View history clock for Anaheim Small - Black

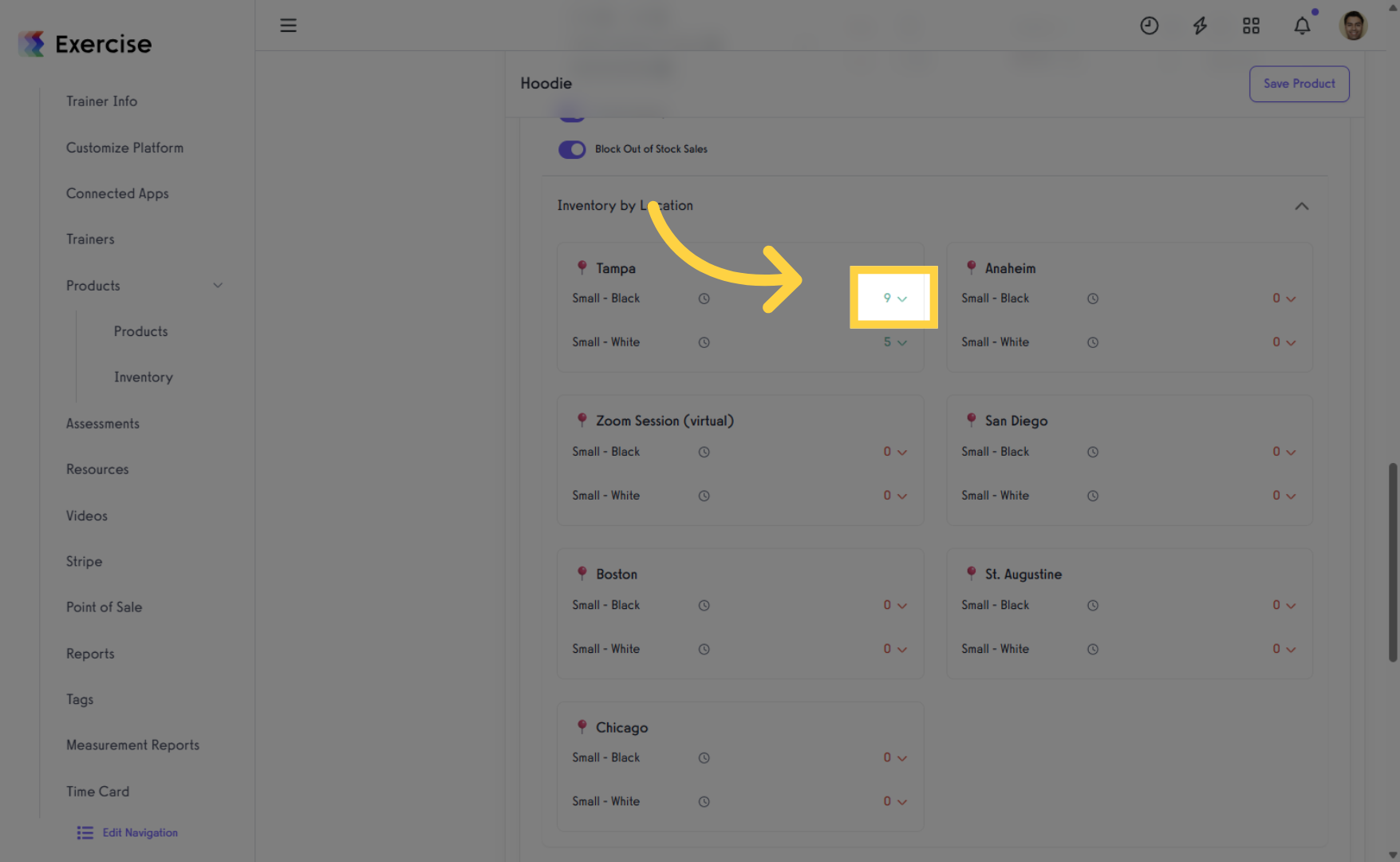(x=1093, y=299)
